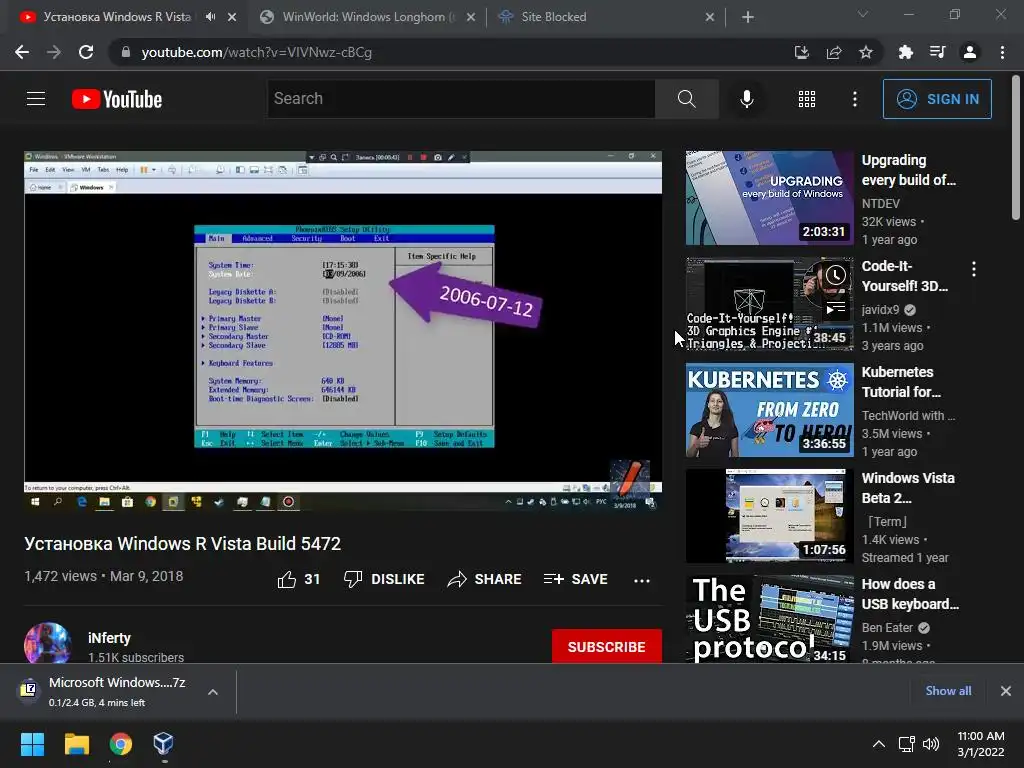
Task: Open the taskbar clock and date
Action: click(980, 744)
